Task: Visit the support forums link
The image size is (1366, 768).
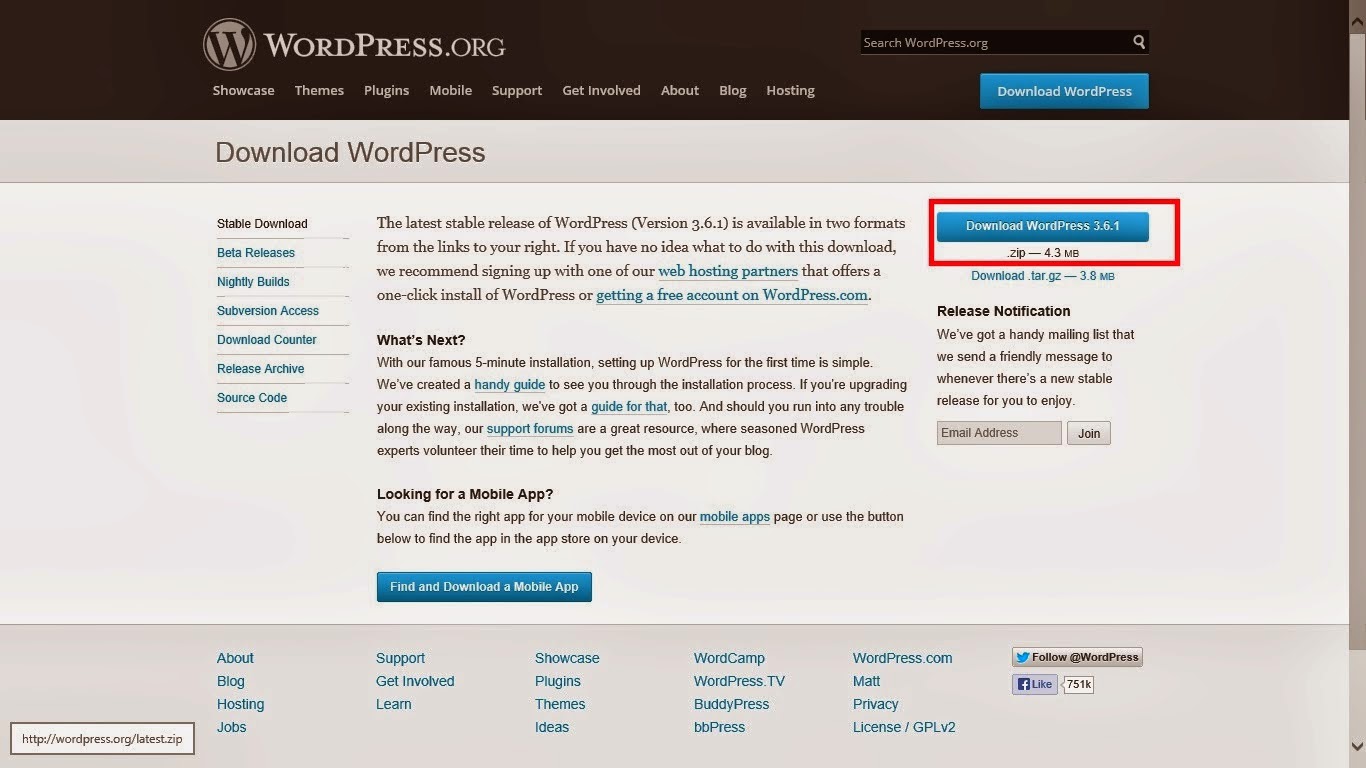Action: (530, 428)
